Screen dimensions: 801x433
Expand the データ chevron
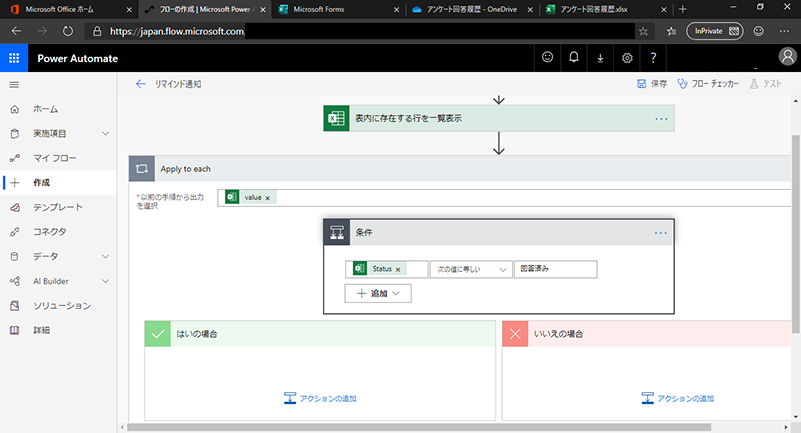pos(105,256)
